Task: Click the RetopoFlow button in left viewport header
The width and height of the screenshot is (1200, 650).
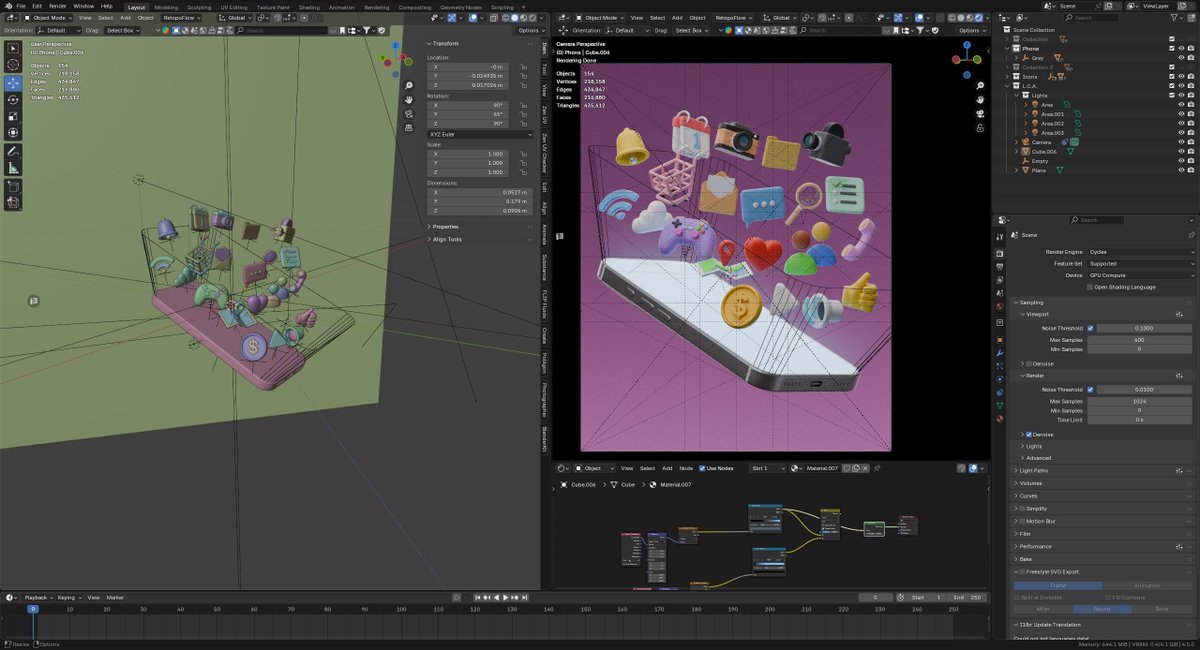Action: 181,18
